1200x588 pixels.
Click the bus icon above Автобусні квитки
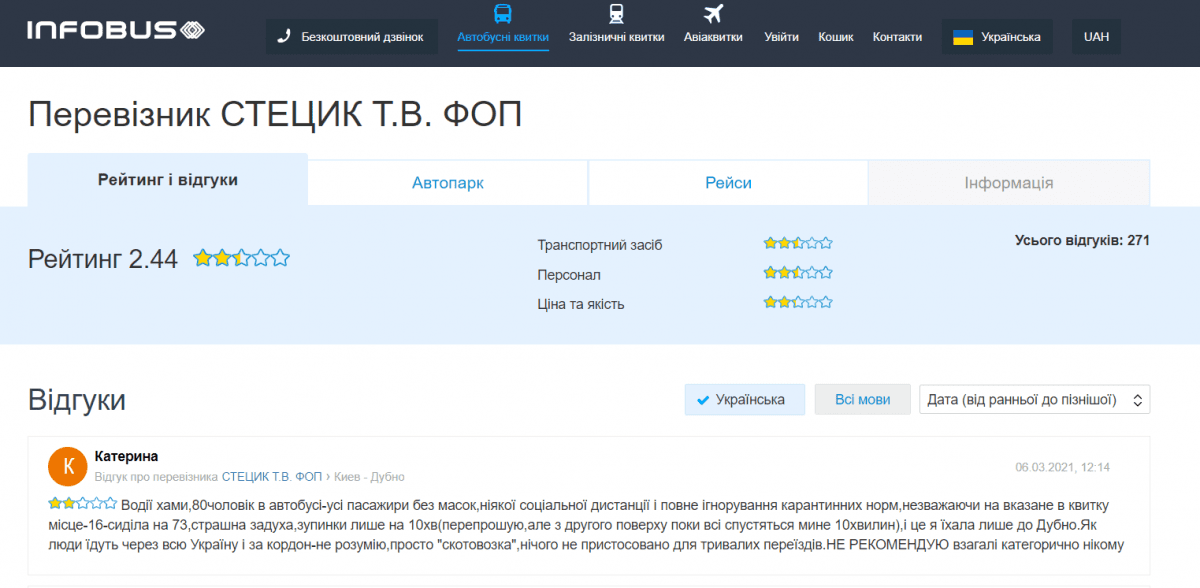point(503,14)
